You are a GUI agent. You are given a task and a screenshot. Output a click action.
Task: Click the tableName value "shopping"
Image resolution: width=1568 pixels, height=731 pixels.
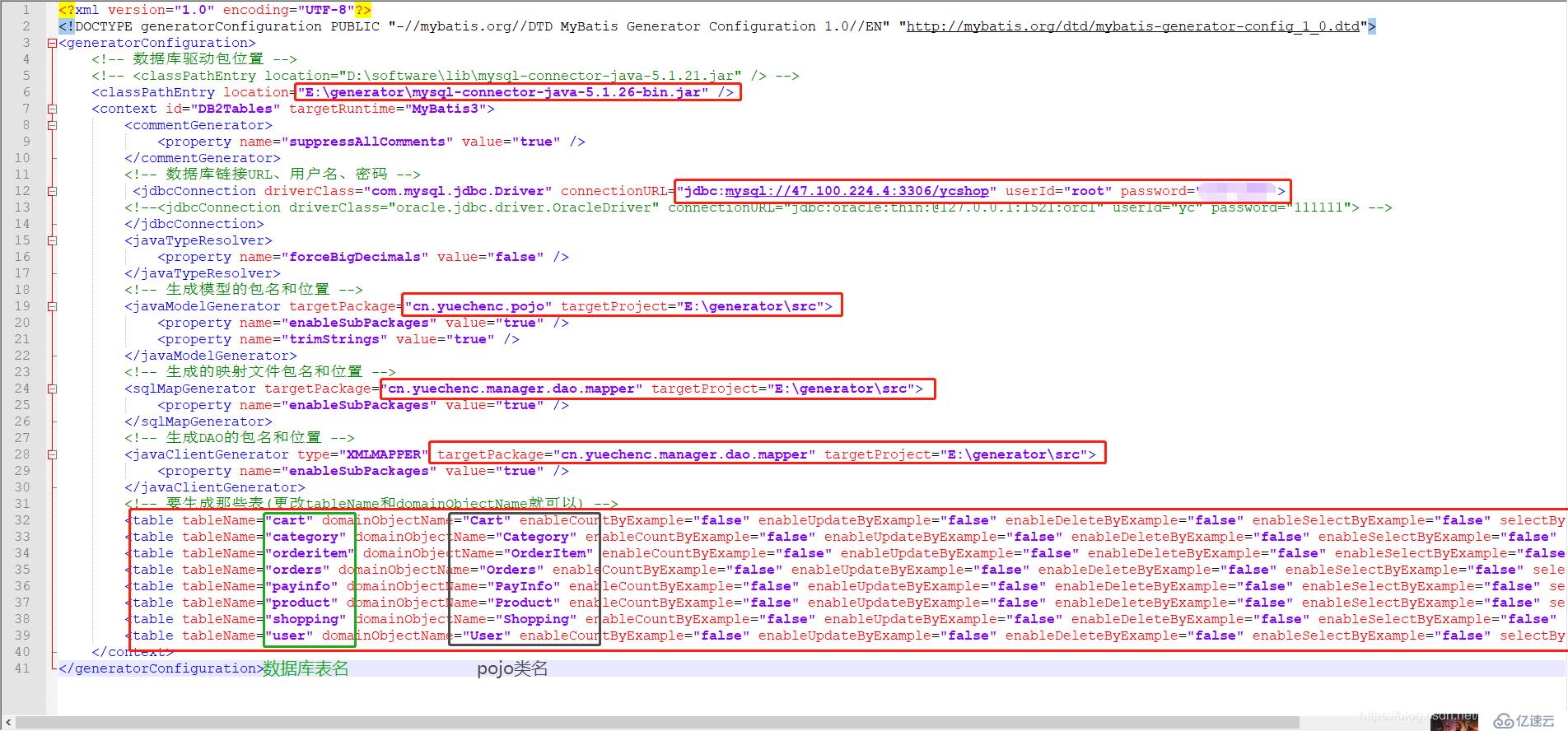[306, 619]
